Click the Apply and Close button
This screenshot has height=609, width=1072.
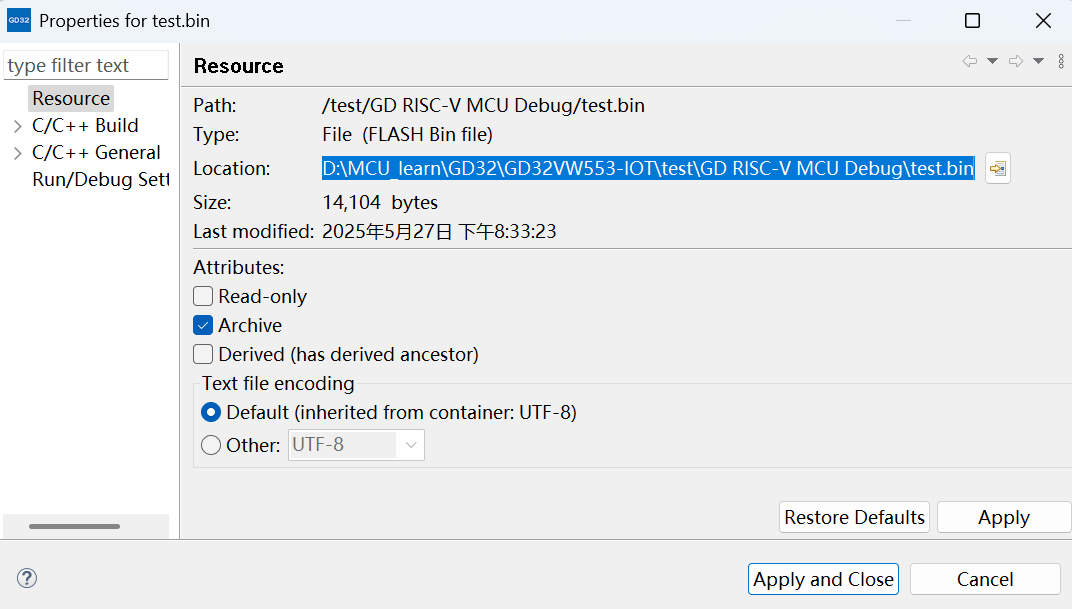coord(823,579)
